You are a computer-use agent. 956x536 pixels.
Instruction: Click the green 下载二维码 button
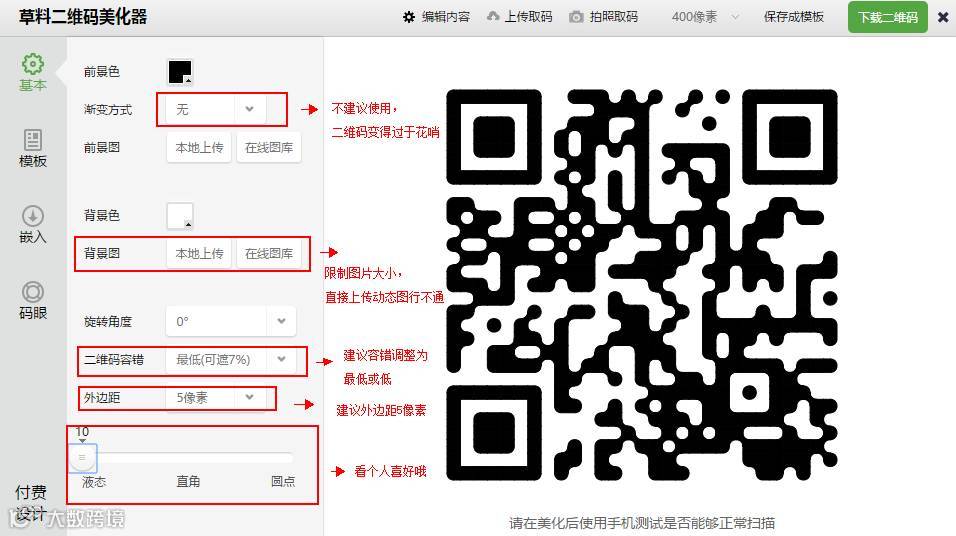point(887,17)
